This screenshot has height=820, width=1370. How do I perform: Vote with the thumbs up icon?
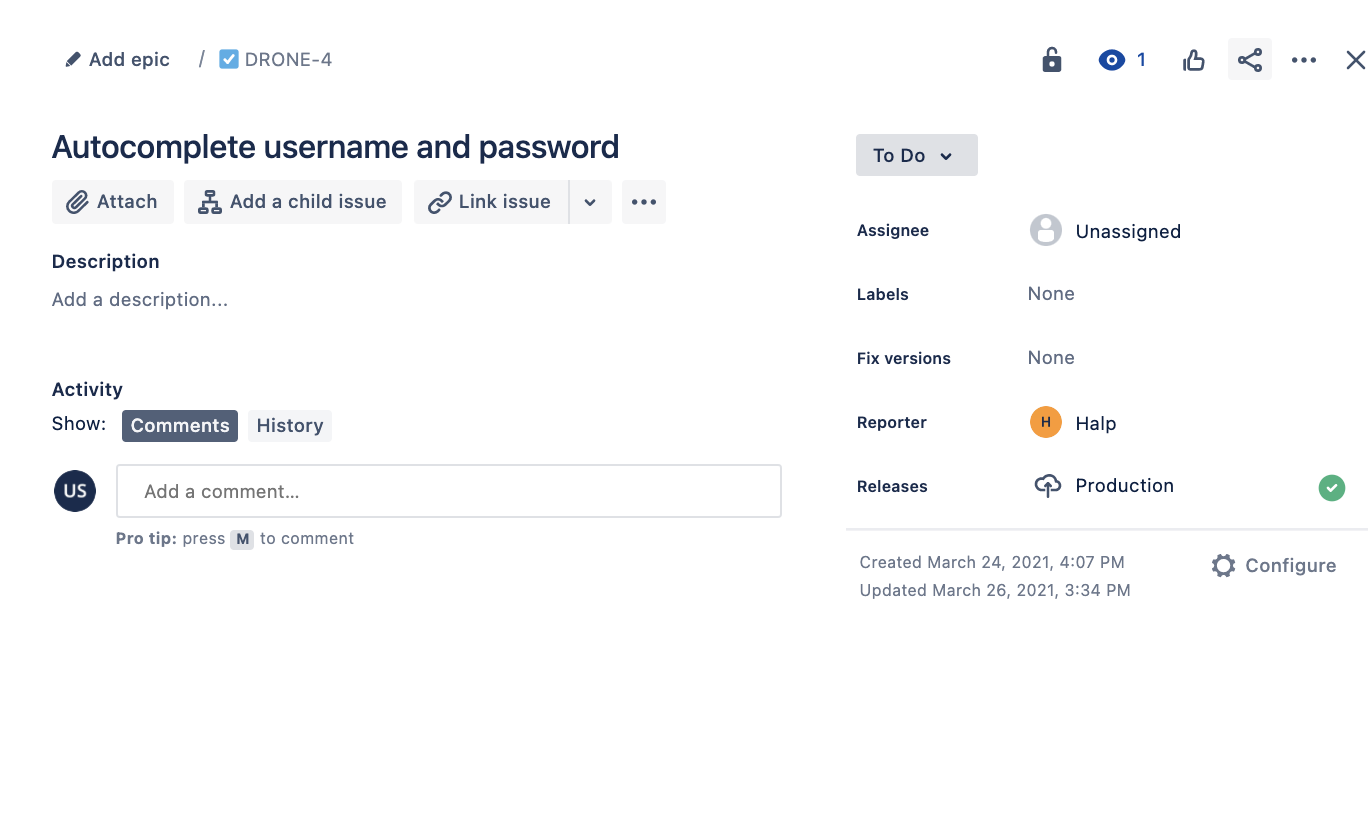(1193, 59)
